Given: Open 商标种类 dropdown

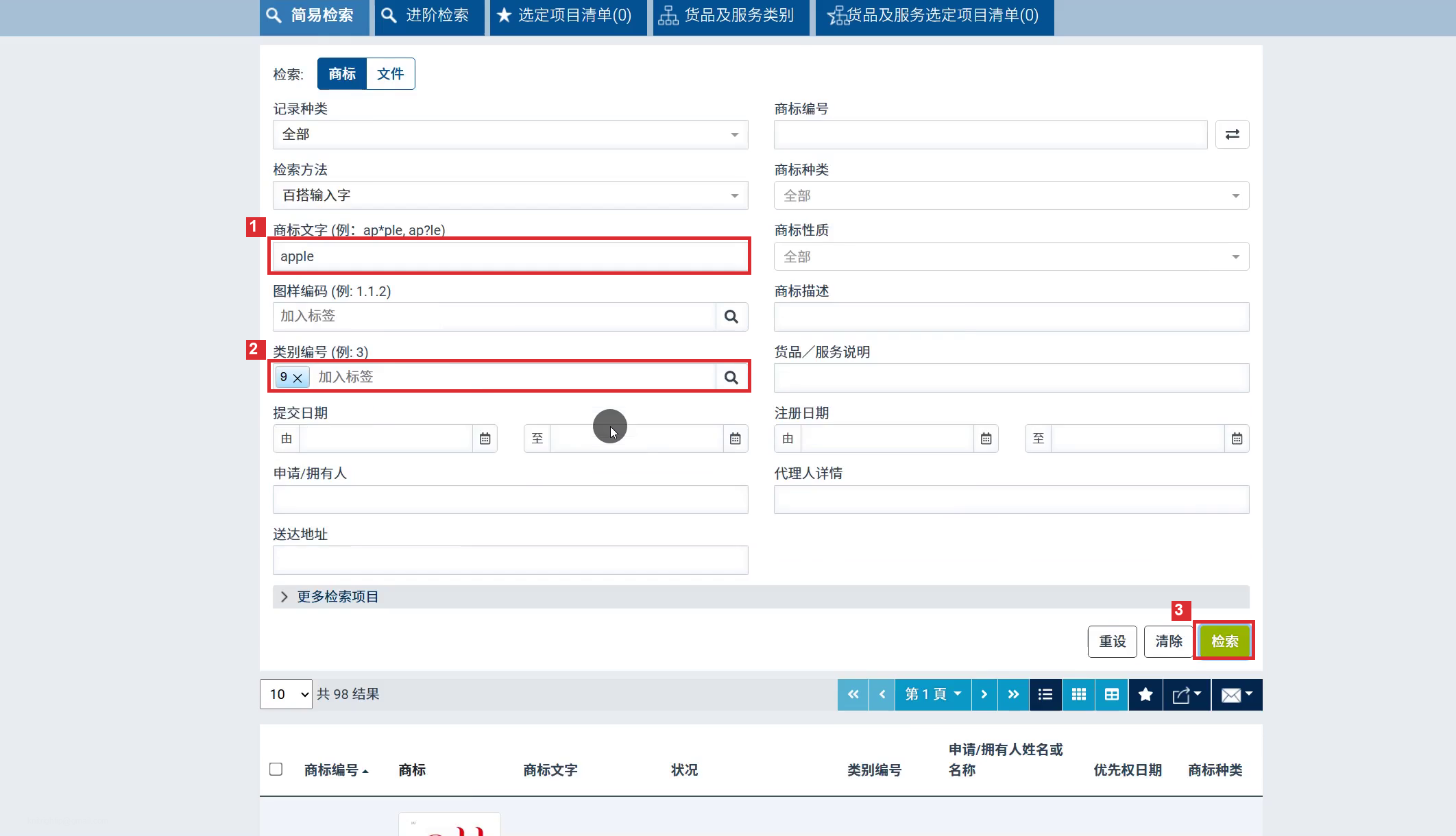Looking at the screenshot, I should (x=1011, y=195).
